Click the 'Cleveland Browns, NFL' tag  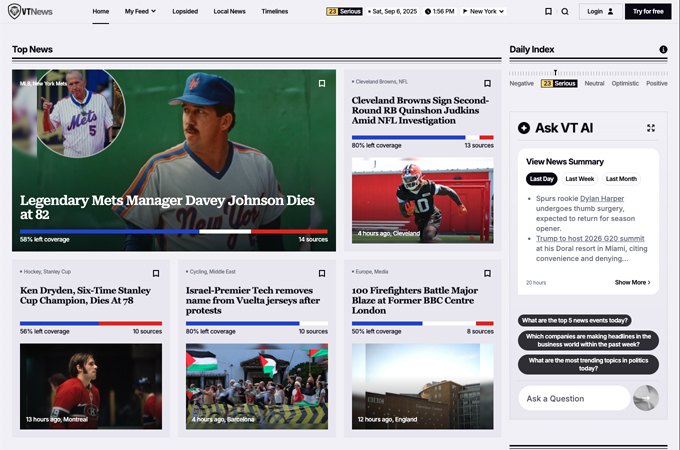[381, 82]
